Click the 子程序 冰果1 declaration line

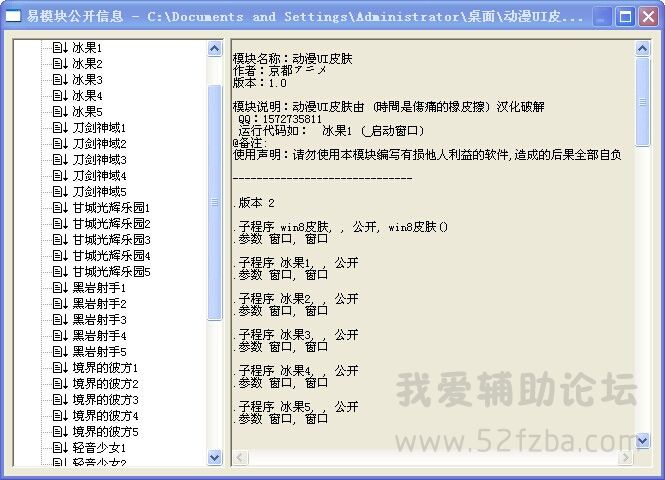296,263
